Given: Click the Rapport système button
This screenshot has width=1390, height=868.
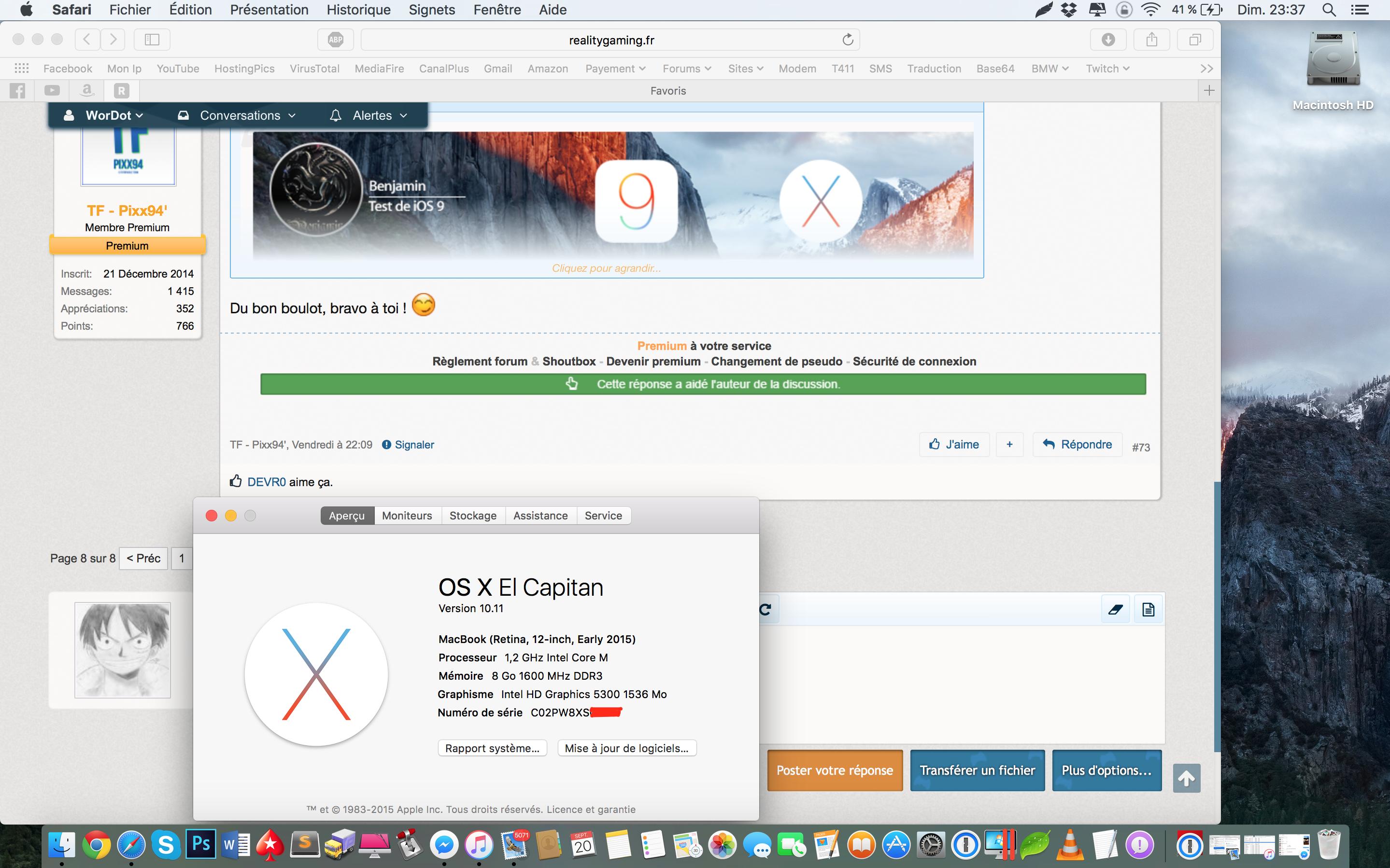Looking at the screenshot, I should pyautogui.click(x=493, y=748).
